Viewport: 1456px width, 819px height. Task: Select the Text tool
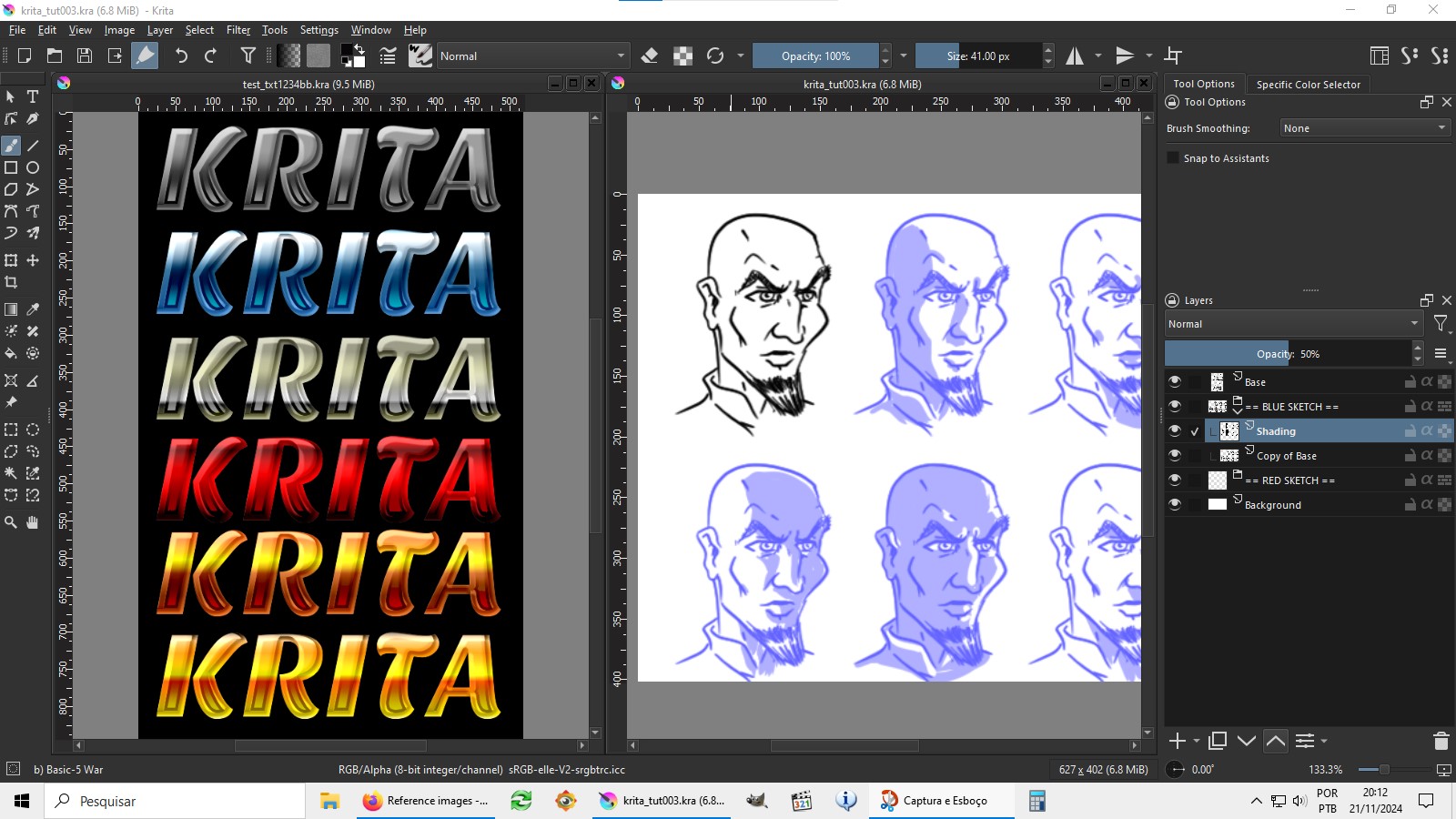click(x=33, y=96)
